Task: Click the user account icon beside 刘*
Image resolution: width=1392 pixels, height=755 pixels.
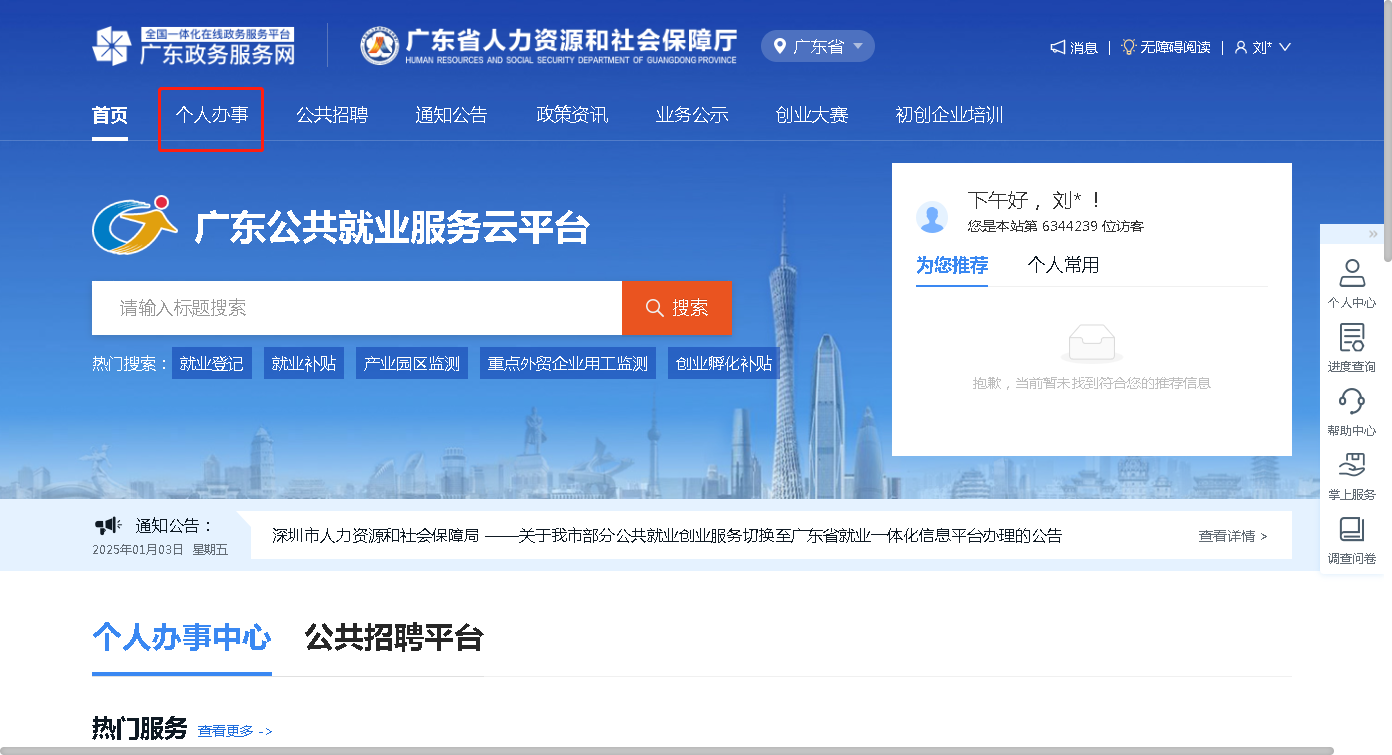Action: point(1241,47)
